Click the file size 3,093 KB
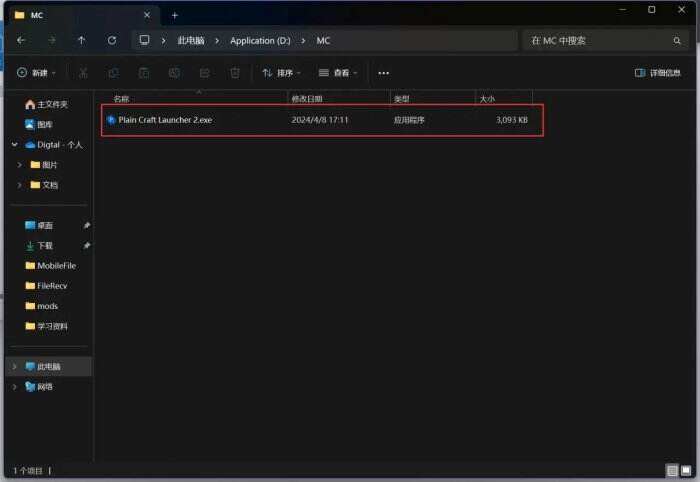700x482 pixels. pos(512,120)
